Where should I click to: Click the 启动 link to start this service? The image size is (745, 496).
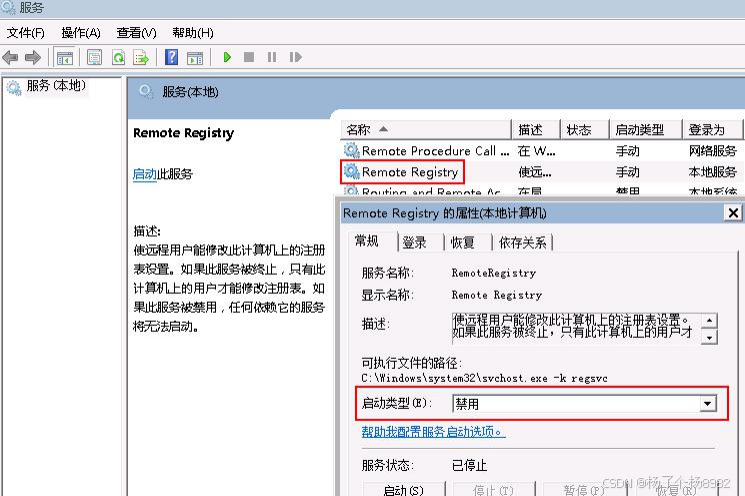144,174
